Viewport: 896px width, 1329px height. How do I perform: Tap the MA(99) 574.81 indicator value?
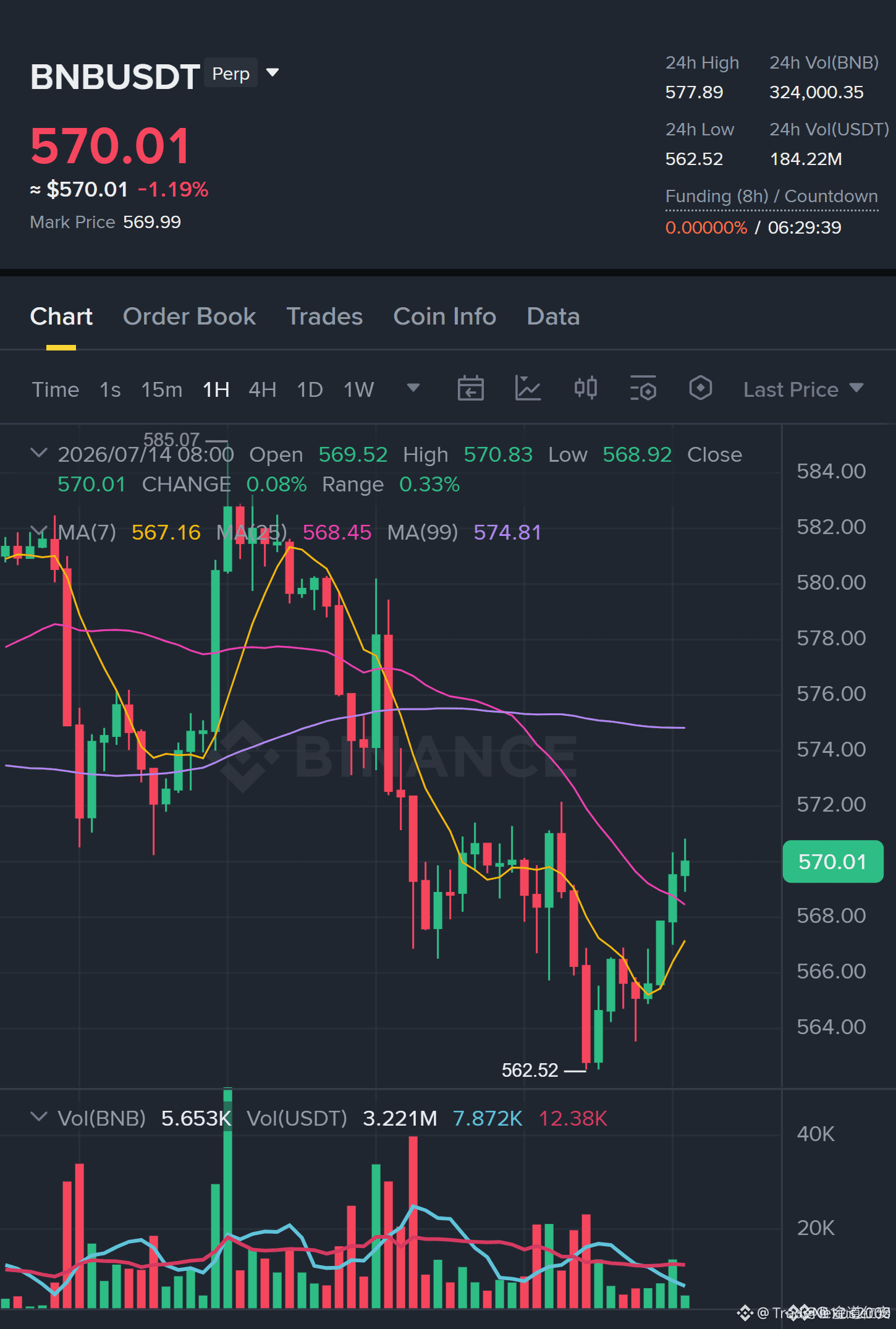click(x=507, y=532)
